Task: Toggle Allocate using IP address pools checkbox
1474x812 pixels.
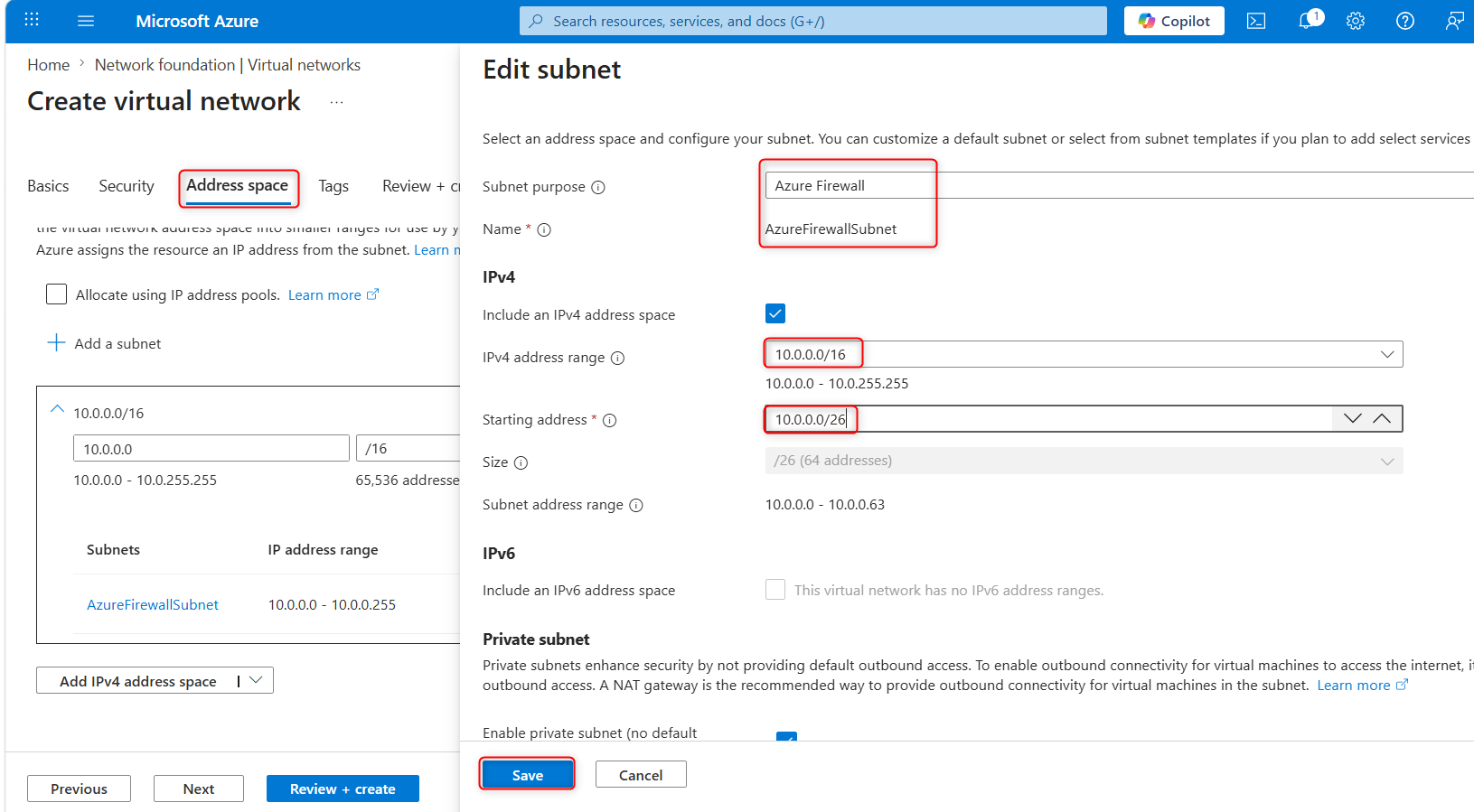Action: click(56, 294)
